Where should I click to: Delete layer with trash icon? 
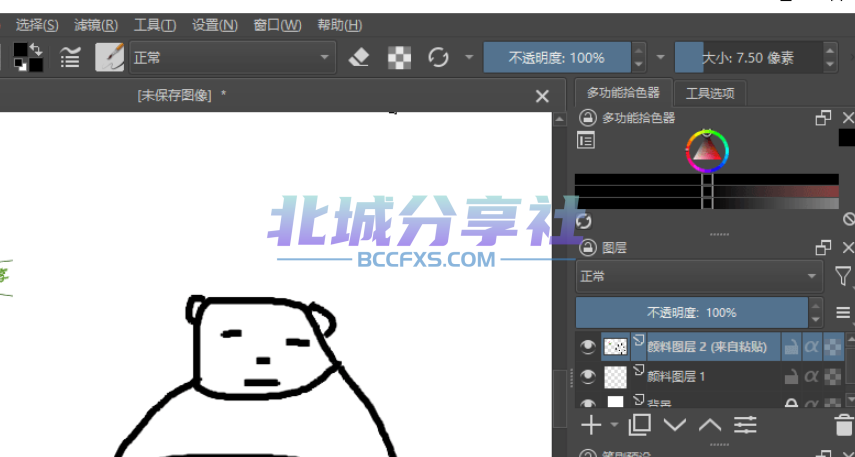tap(844, 425)
